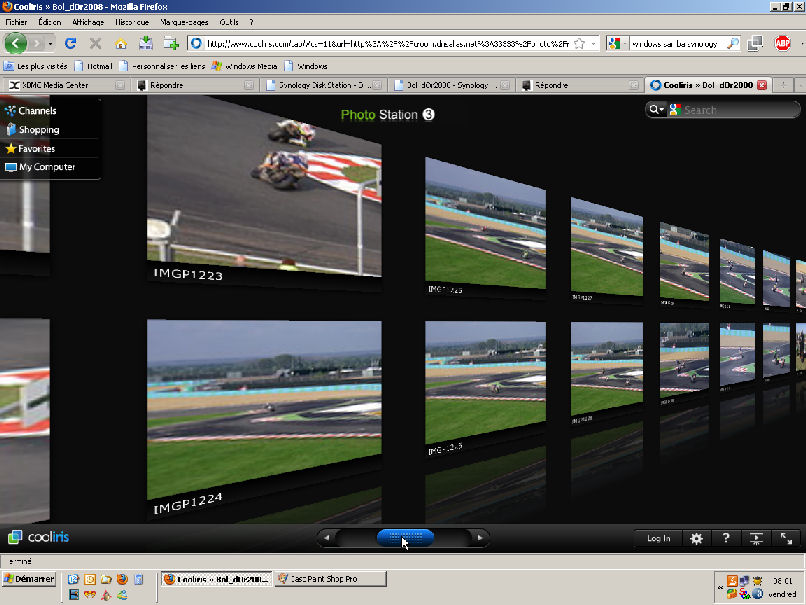Viewport: 806px width, 605px height.
Task: Open Cooliris help question mark
Action: point(726,538)
